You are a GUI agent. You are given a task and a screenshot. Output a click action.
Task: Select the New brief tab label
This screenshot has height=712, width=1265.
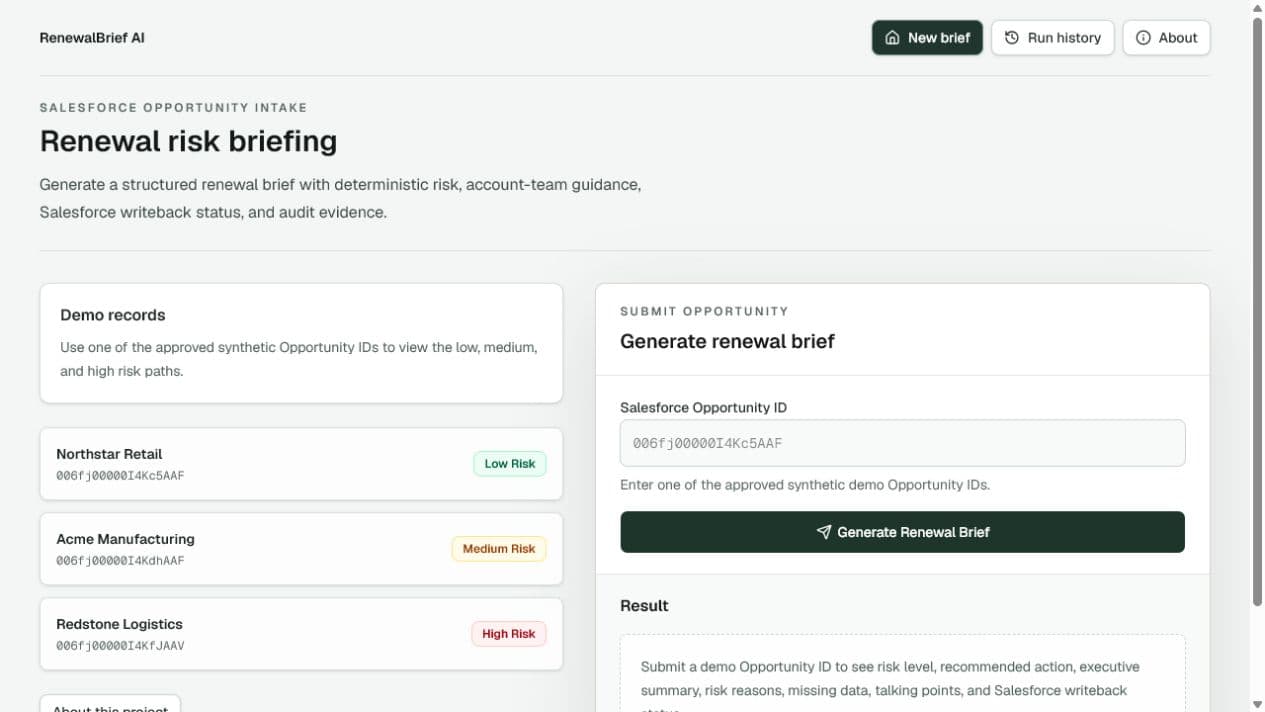(939, 38)
